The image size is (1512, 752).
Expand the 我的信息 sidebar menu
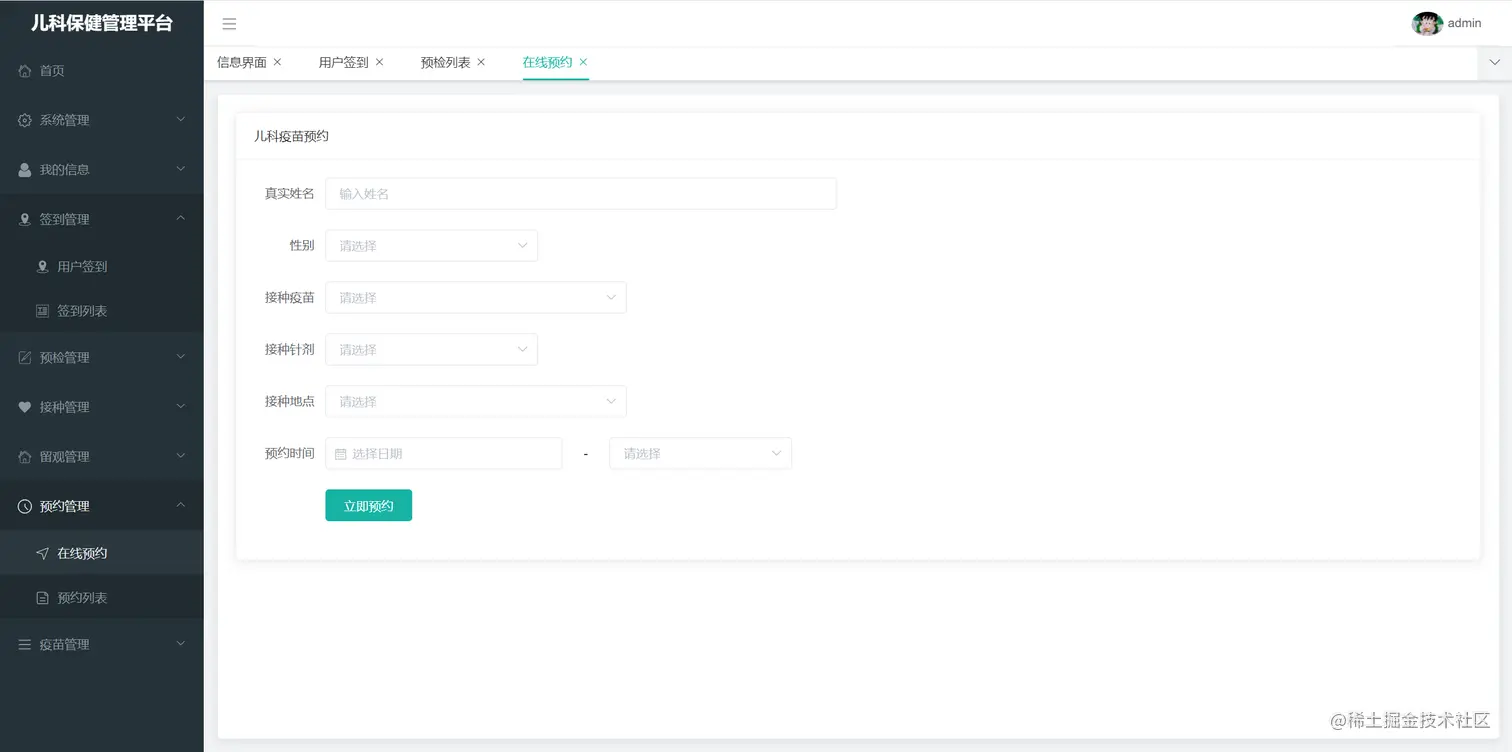tap(102, 170)
